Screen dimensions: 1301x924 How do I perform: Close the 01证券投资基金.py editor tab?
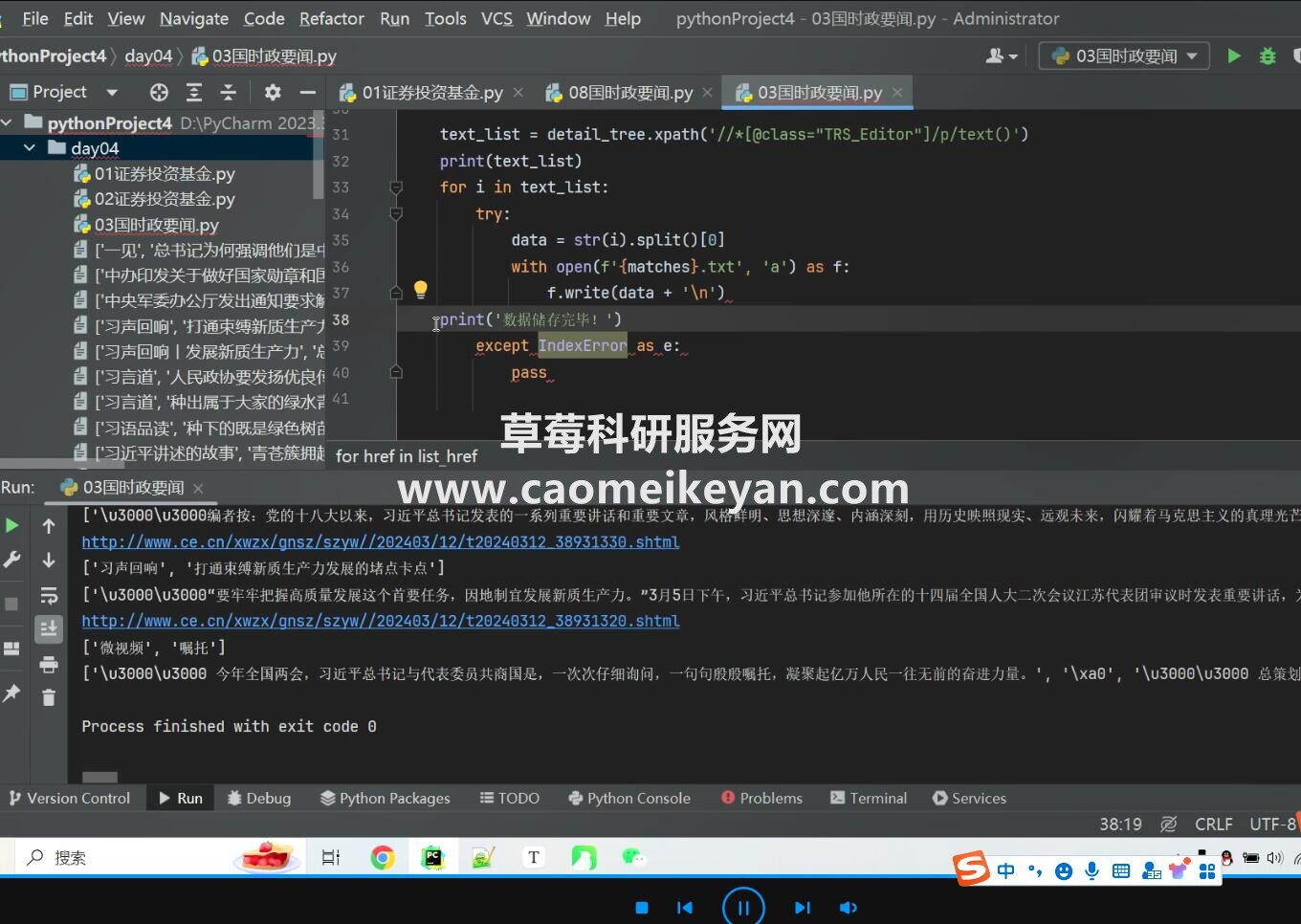tap(518, 93)
